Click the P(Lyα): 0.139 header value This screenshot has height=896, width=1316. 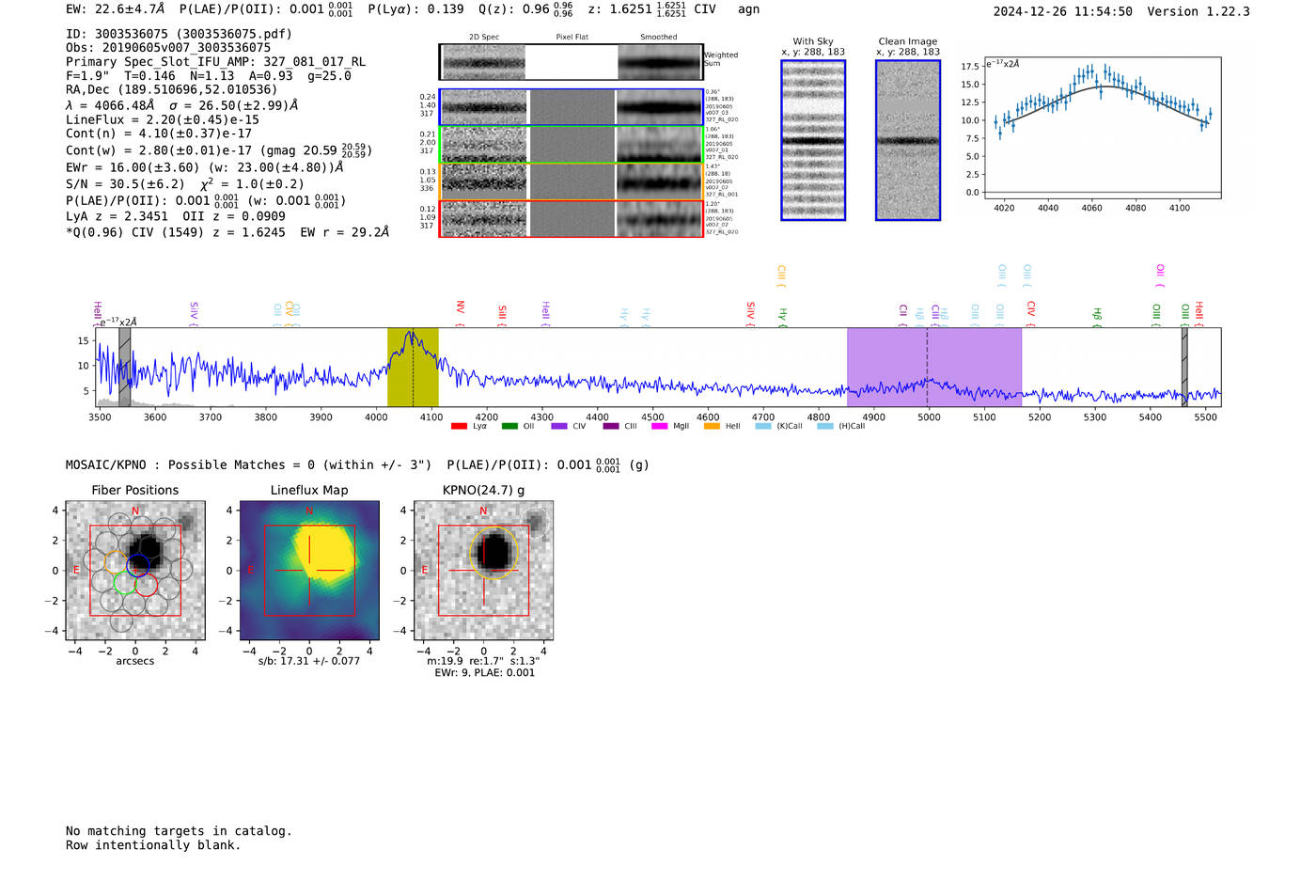point(415,8)
